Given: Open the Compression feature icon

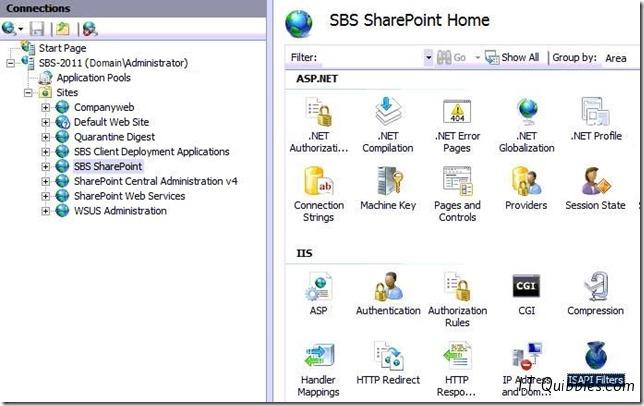Looking at the screenshot, I should (x=596, y=294).
